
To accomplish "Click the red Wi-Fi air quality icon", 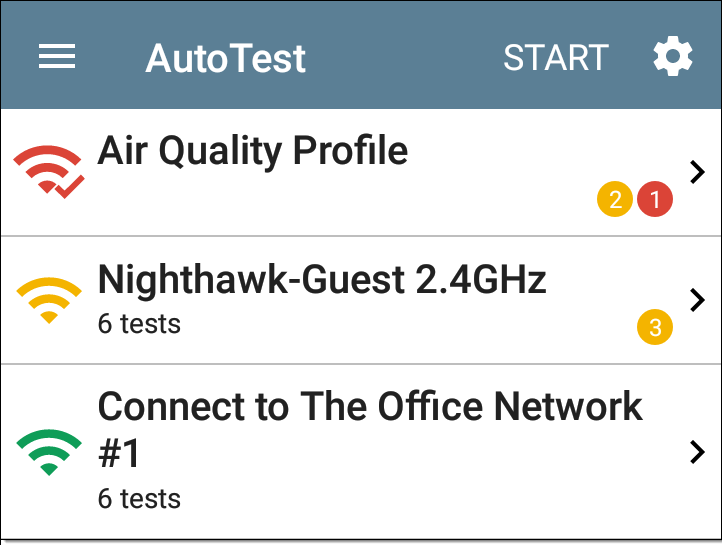I will pos(48,172).
